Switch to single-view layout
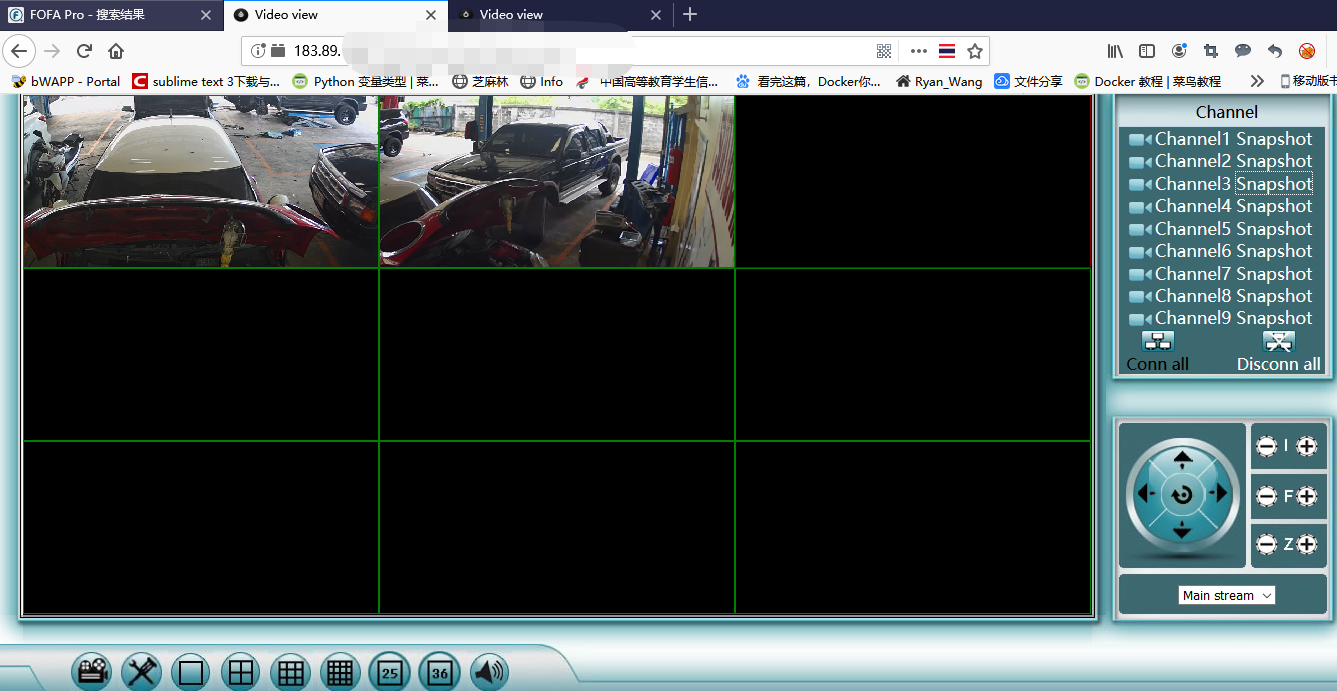The height and width of the screenshot is (691, 1337). [x=191, y=672]
